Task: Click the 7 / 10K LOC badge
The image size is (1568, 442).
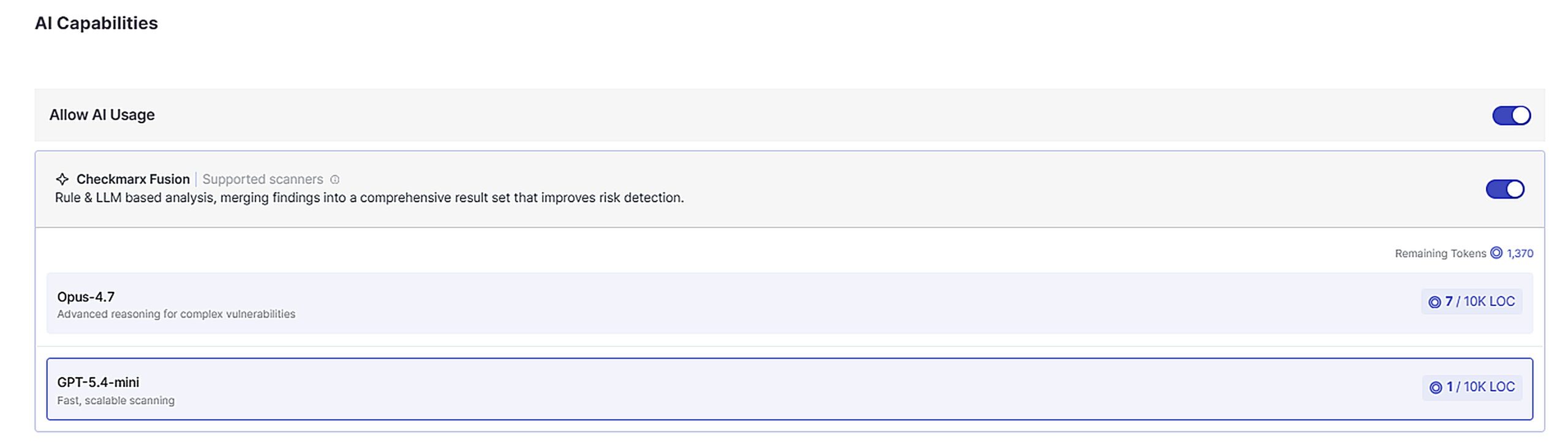Action: coord(1471,302)
